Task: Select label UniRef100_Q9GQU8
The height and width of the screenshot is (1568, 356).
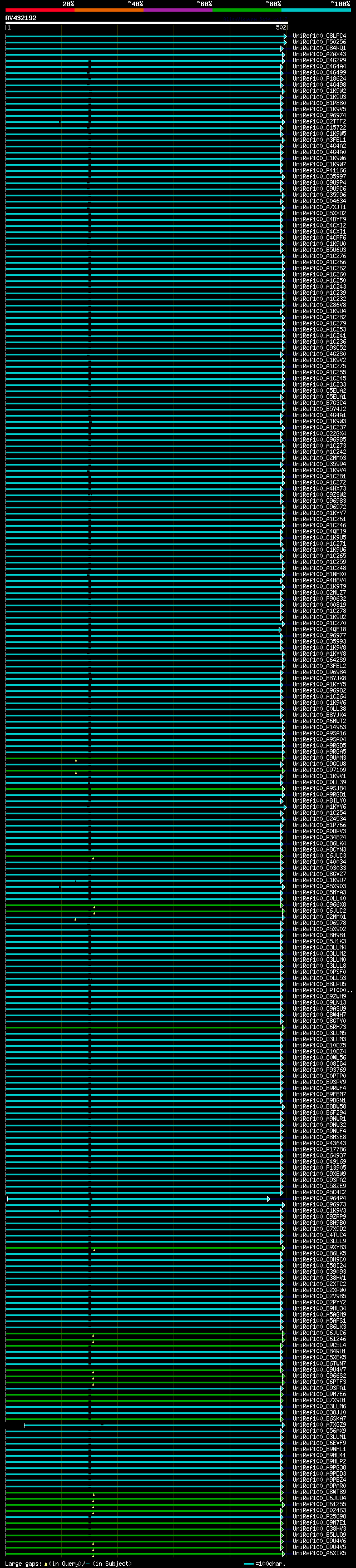Action: click(319, 764)
